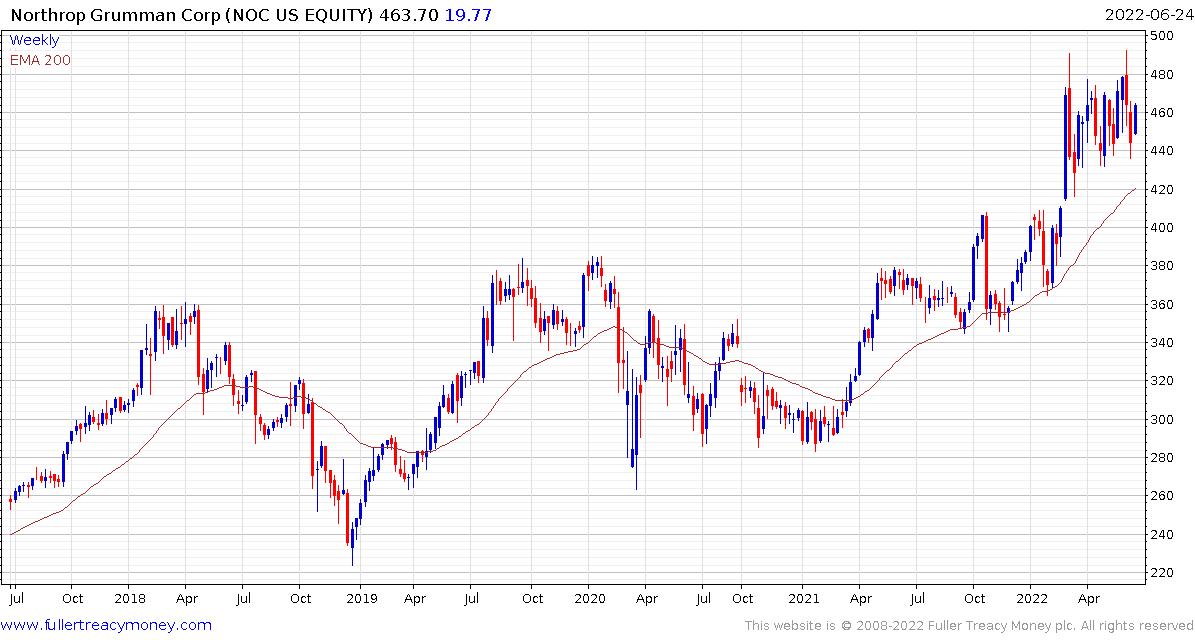Click the 420 price axis label
The image size is (1195, 640).
tap(1162, 190)
